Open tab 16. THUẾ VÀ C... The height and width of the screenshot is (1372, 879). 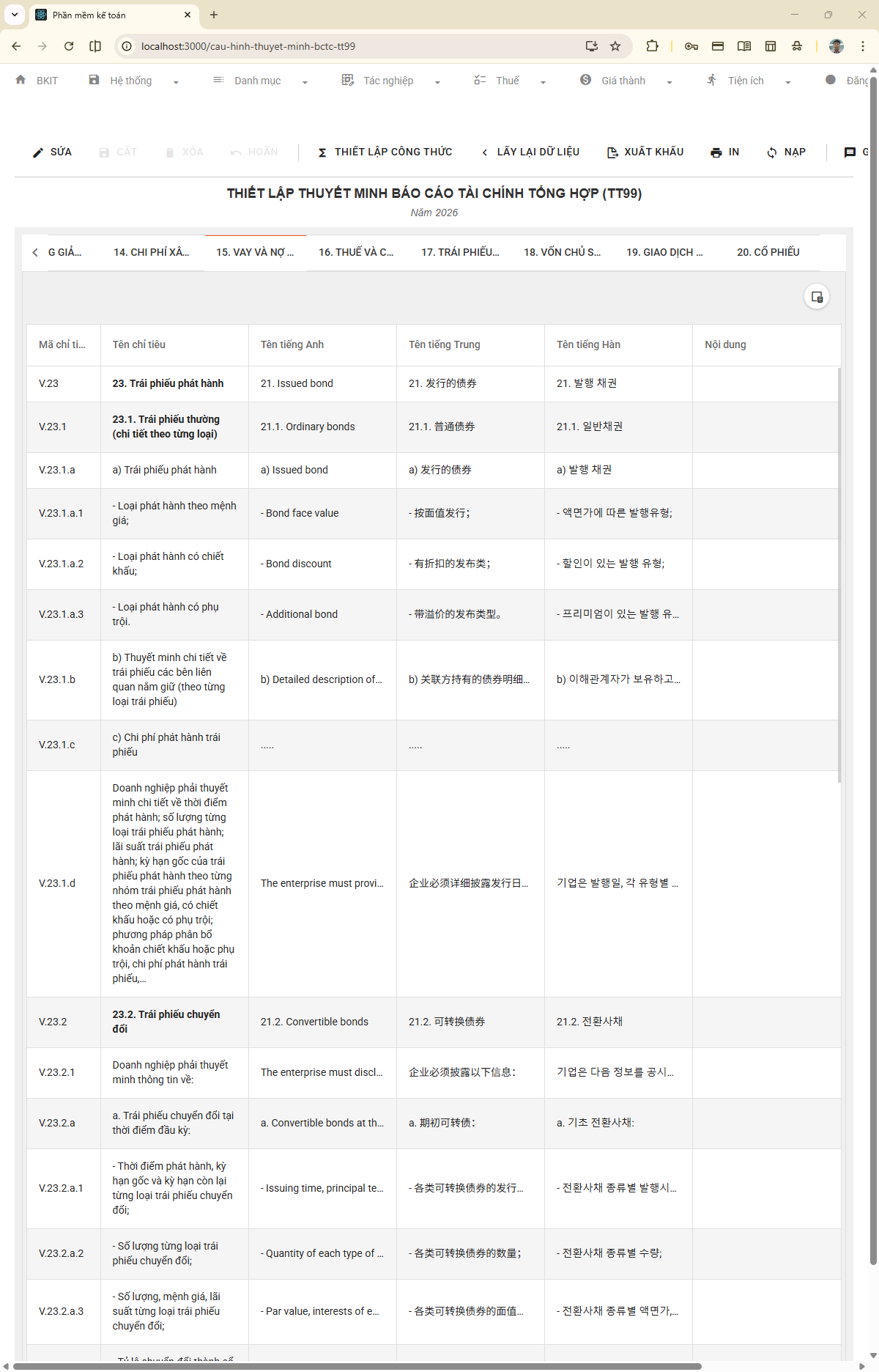pos(356,252)
